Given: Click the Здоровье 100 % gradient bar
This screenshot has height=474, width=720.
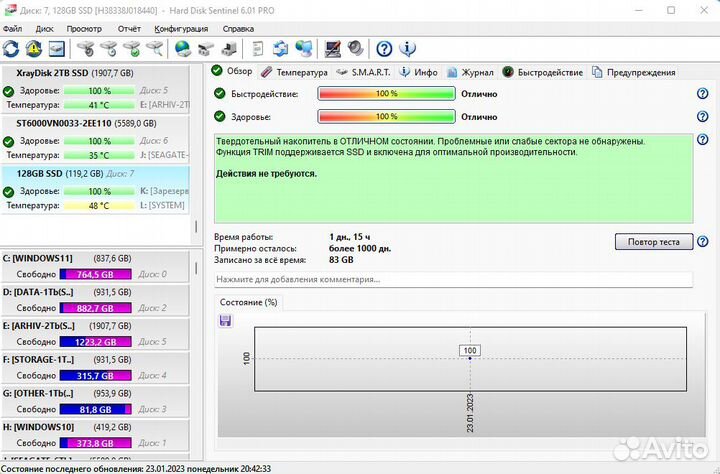Looking at the screenshot, I should (x=386, y=116).
